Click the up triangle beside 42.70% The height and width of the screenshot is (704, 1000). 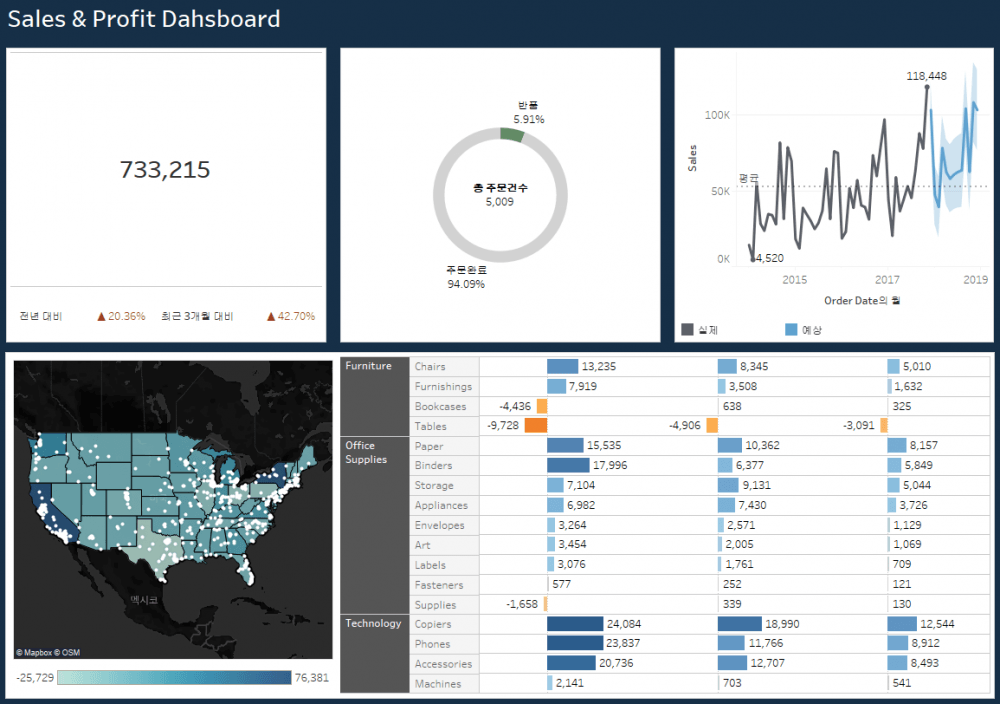pos(270,317)
